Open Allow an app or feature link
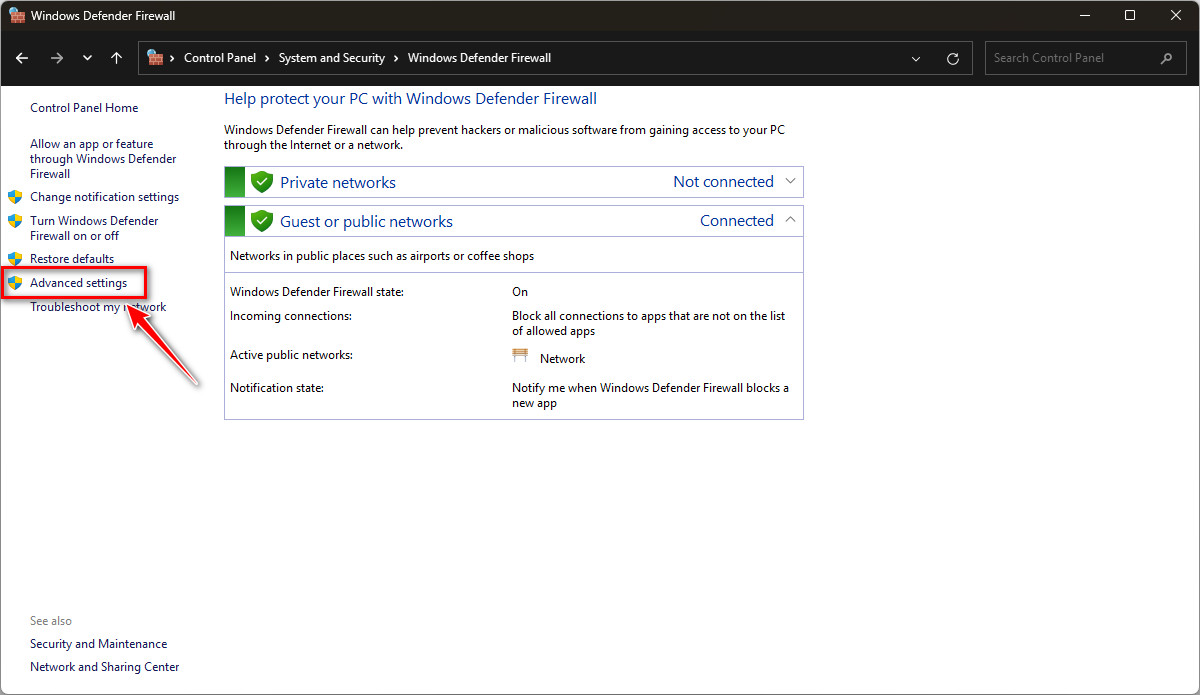This screenshot has width=1200, height=695. coord(103,159)
